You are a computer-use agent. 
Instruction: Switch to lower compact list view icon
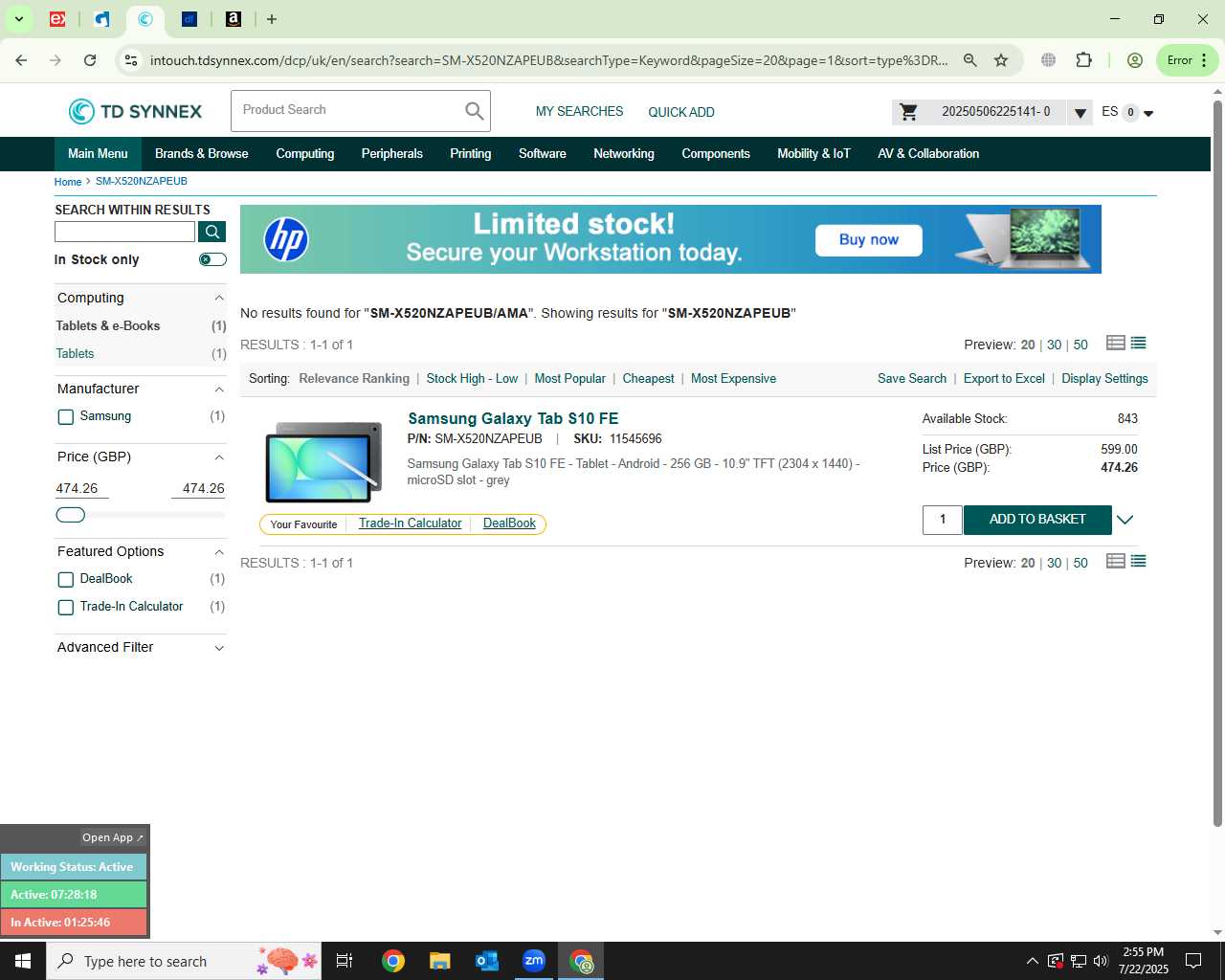click(x=1138, y=561)
